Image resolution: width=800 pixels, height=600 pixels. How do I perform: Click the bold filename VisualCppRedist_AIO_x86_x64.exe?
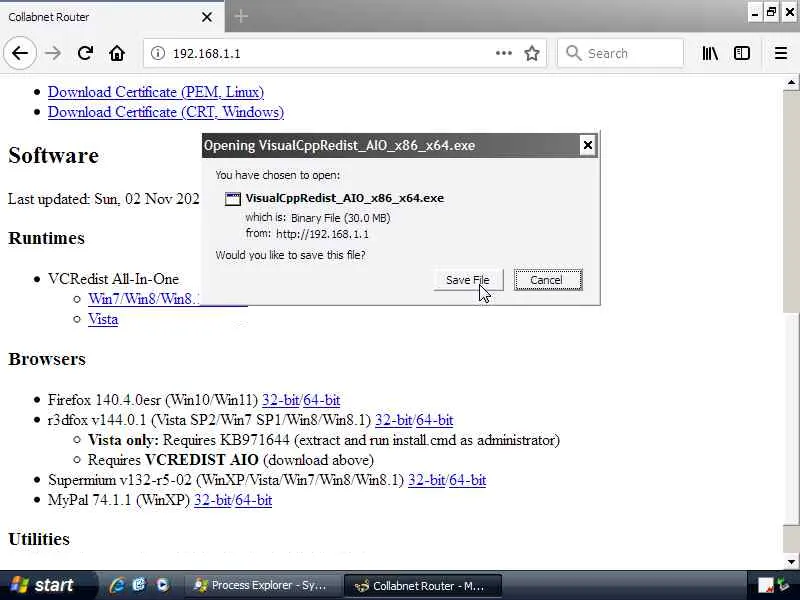point(345,198)
